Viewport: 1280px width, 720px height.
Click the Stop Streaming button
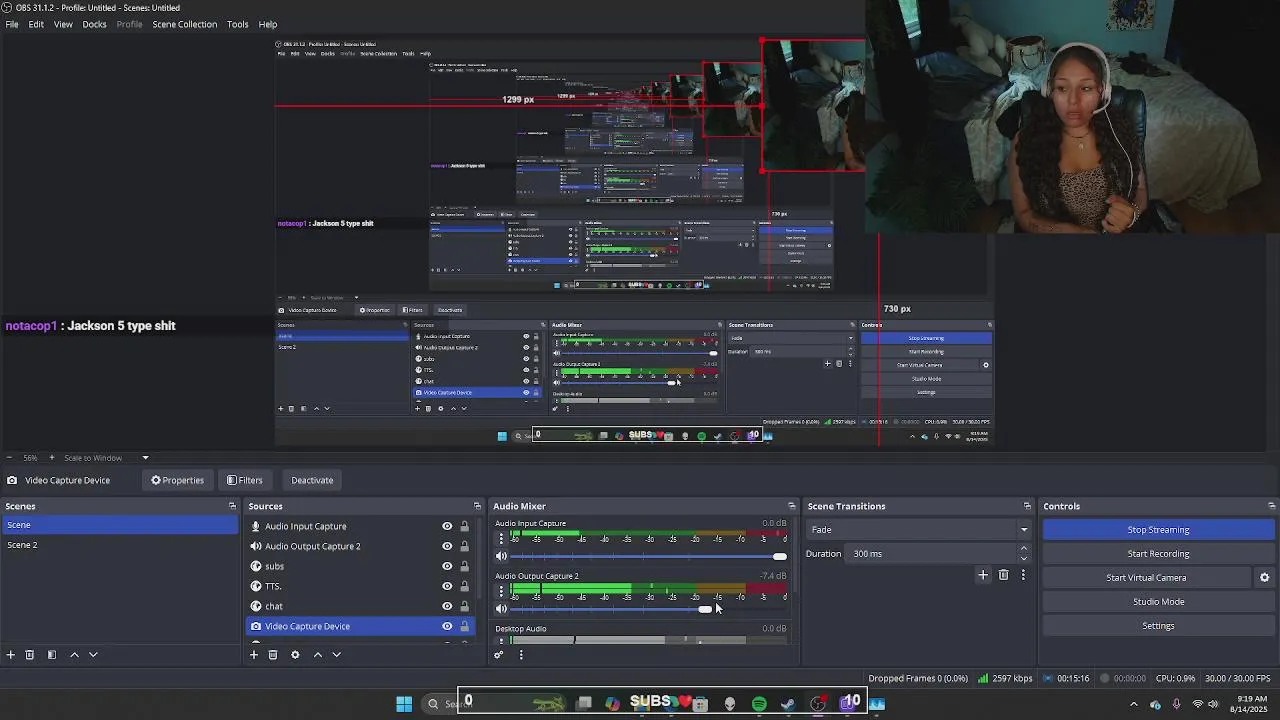click(x=1158, y=530)
